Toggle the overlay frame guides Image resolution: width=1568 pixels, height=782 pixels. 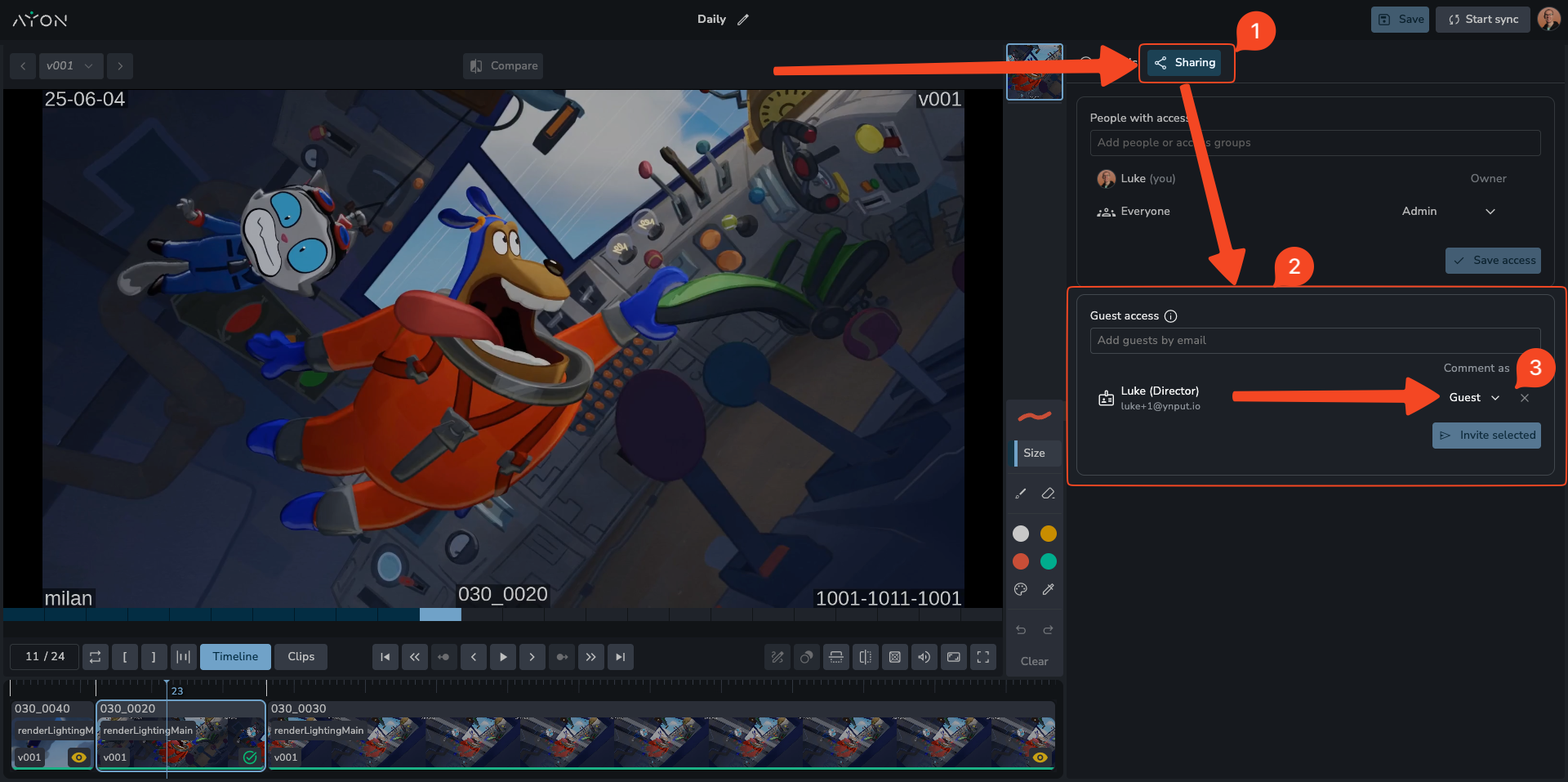click(895, 657)
